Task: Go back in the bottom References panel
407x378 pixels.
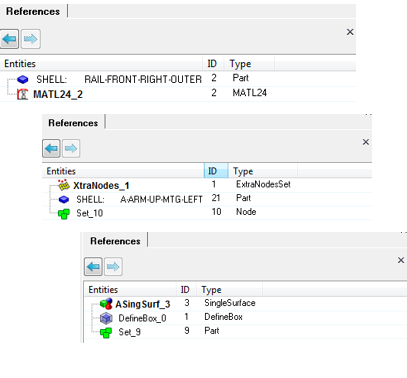Action: [93, 266]
